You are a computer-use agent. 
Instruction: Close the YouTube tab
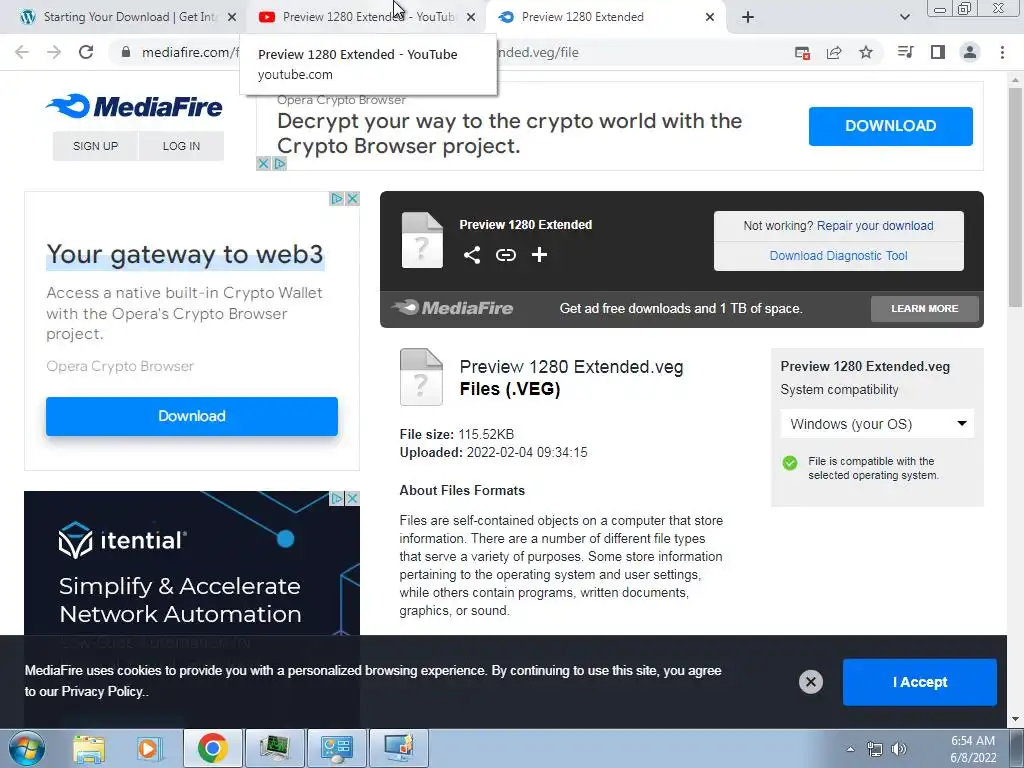(x=471, y=17)
